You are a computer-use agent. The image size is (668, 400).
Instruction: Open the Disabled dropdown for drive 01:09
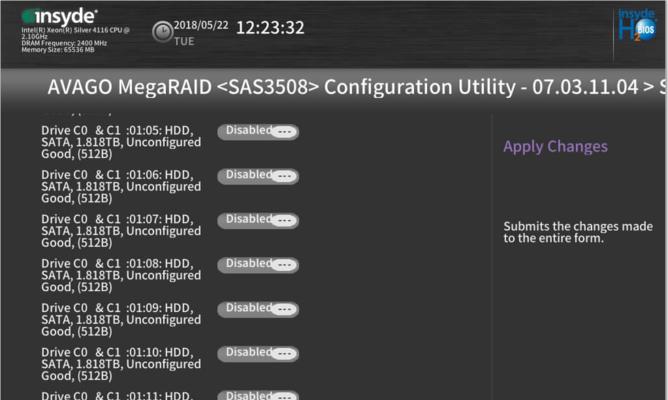258,309
